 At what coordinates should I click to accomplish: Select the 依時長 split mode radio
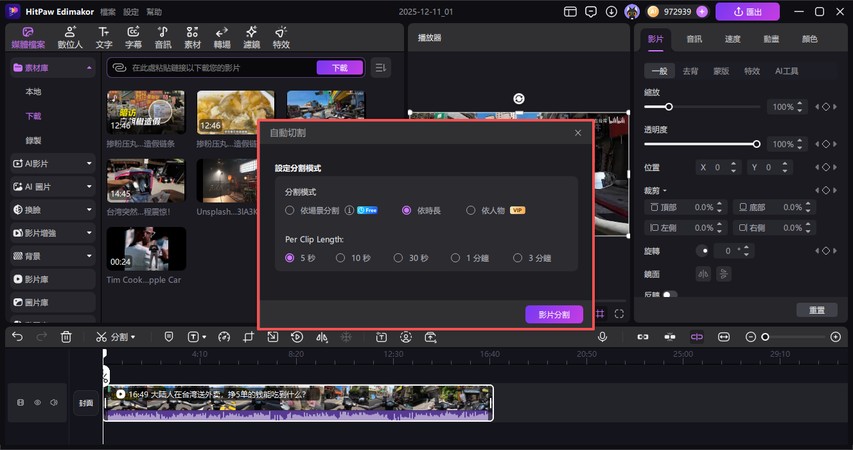tap(406, 210)
